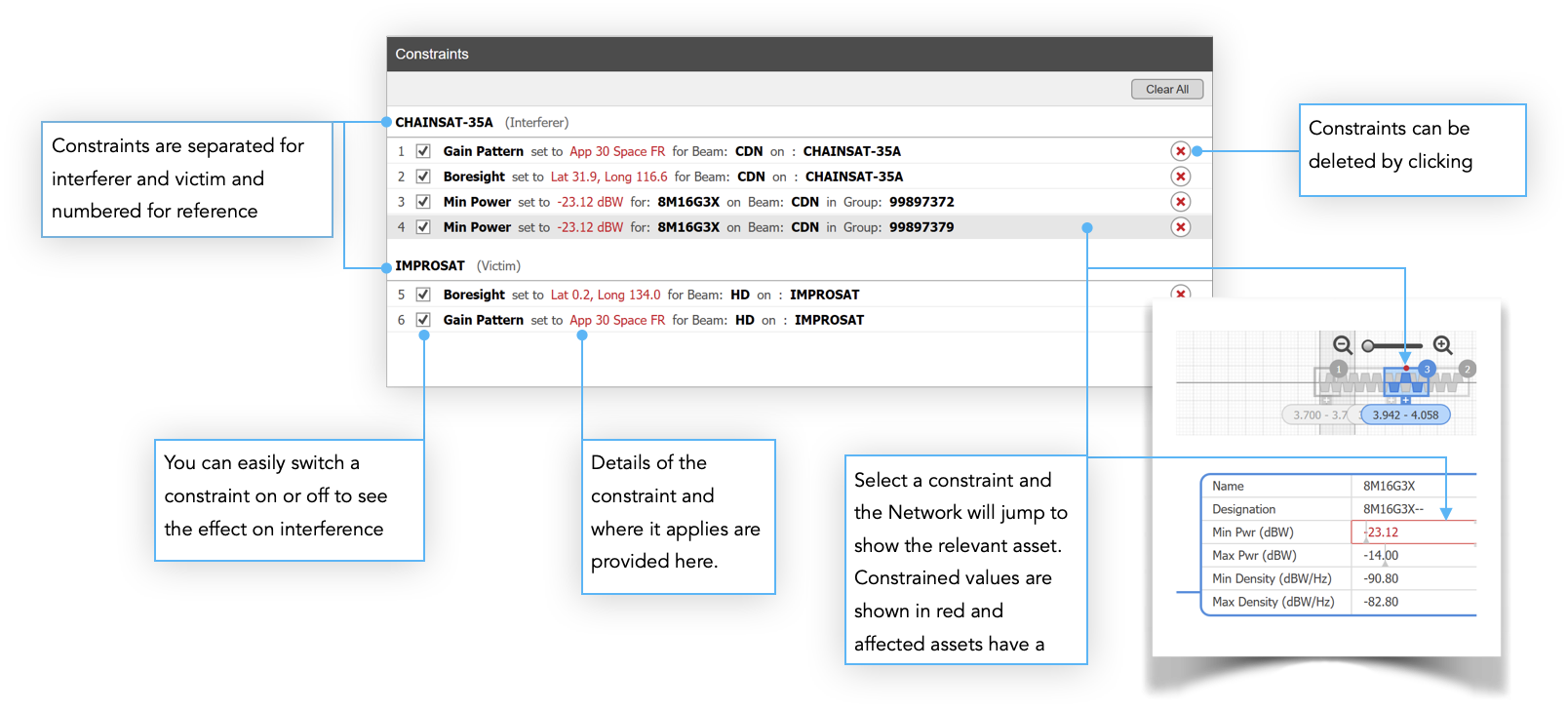The height and width of the screenshot is (710, 1568).
Task: Uncheck constraint 1 Gain Pattern checkbox
Action: [x=423, y=151]
